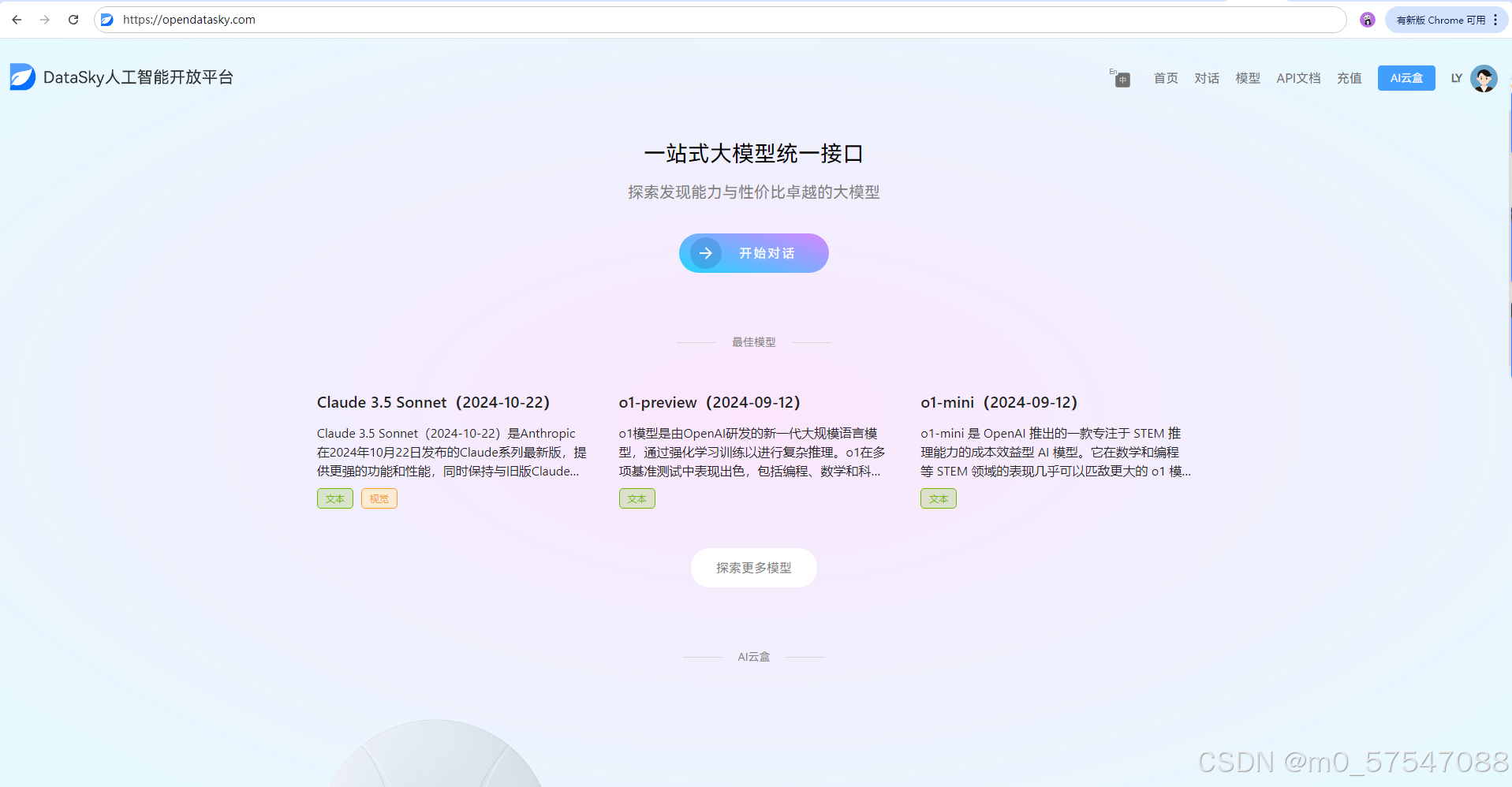The width and height of the screenshot is (1512, 787).
Task: Click the browser forward arrow
Action: click(x=45, y=20)
